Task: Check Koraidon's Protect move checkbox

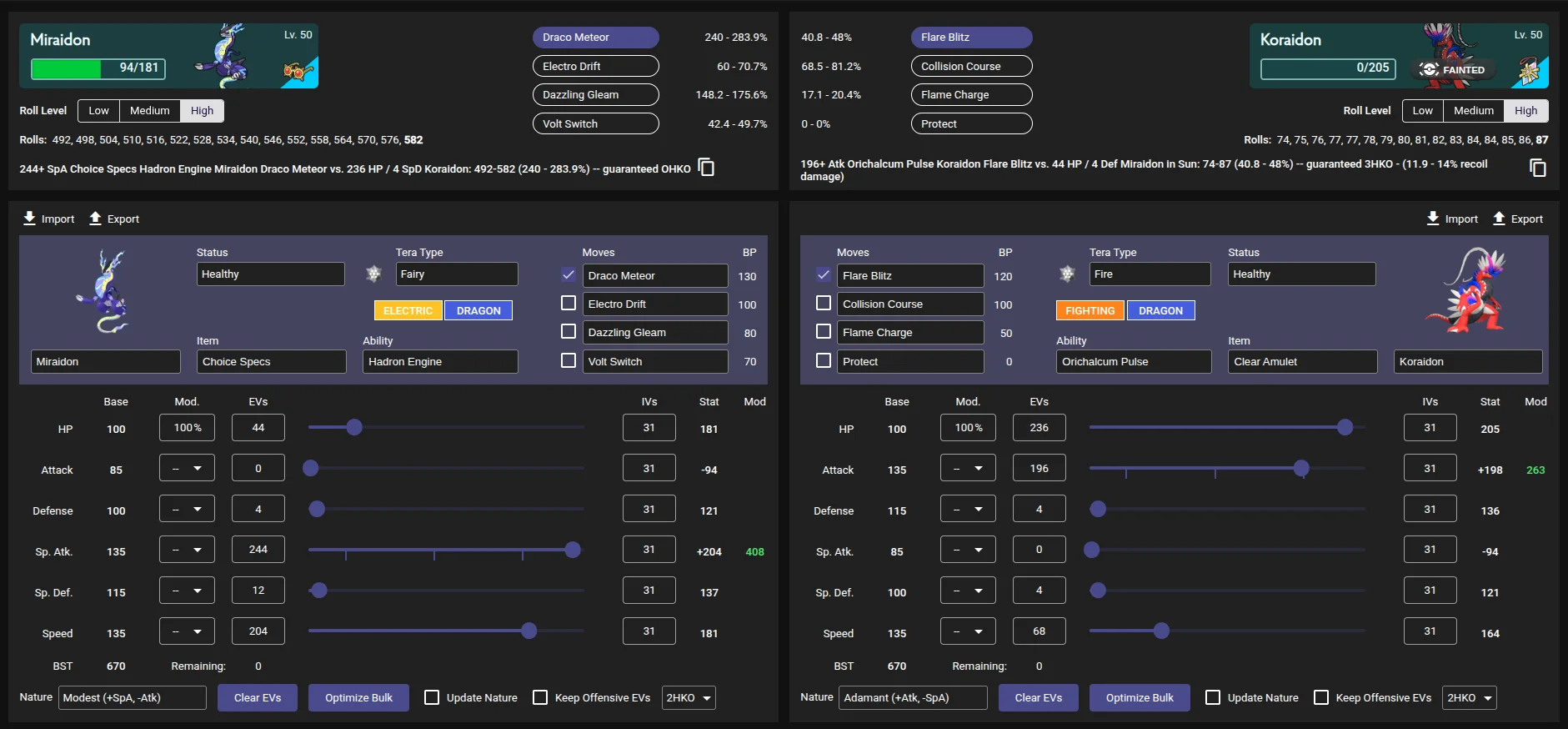Action: pyautogui.click(x=824, y=360)
